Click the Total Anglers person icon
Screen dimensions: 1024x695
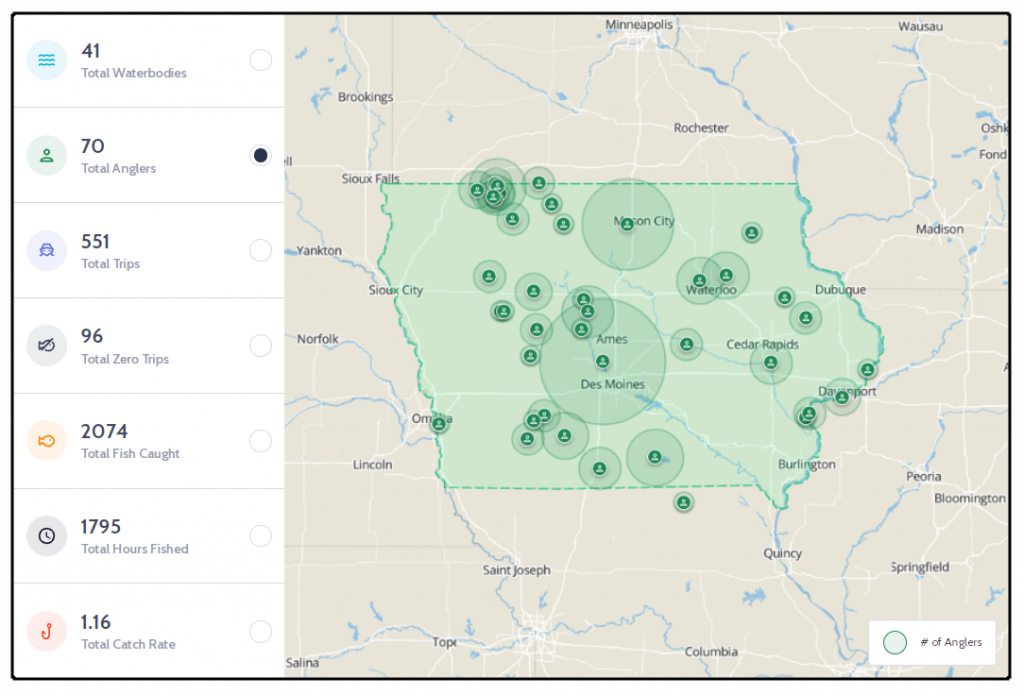(x=46, y=155)
